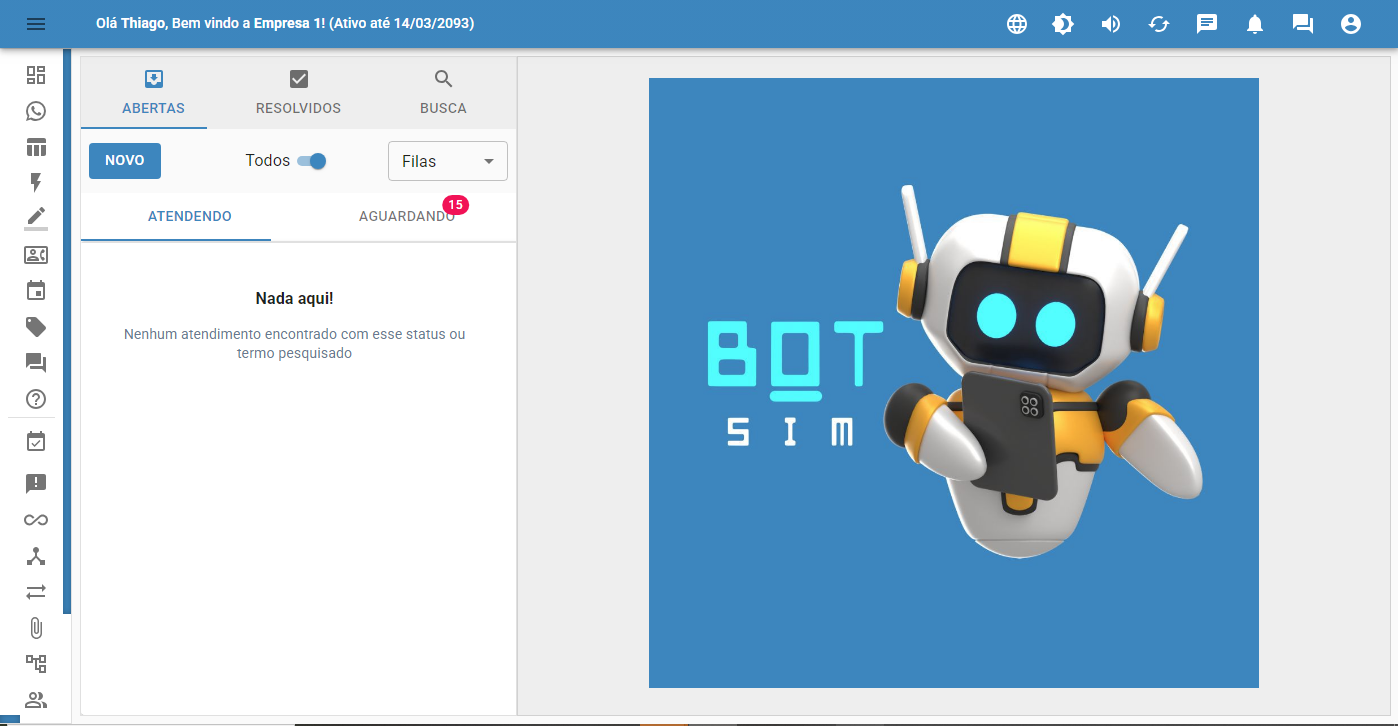Switch to the Aguardando tab

406,216
